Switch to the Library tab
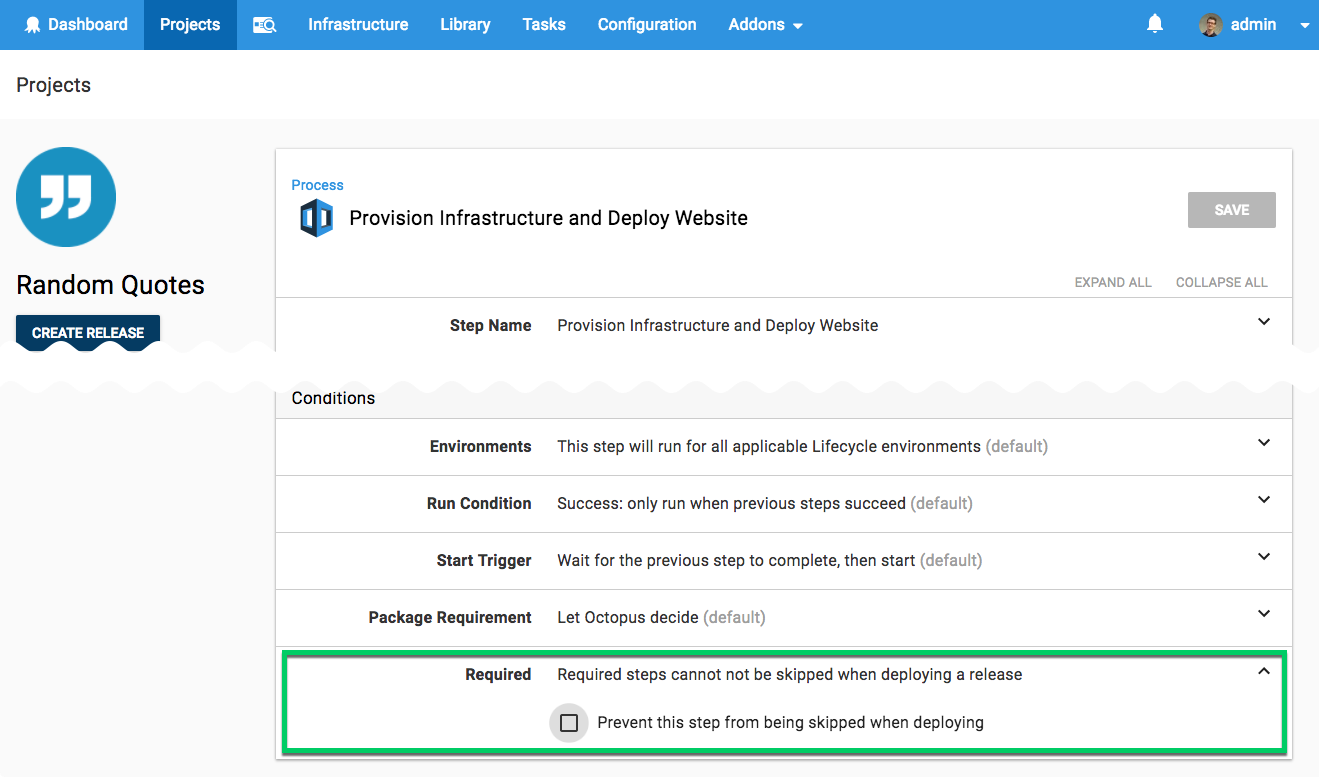This screenshot has height=777, width=1319. point(464,24)
